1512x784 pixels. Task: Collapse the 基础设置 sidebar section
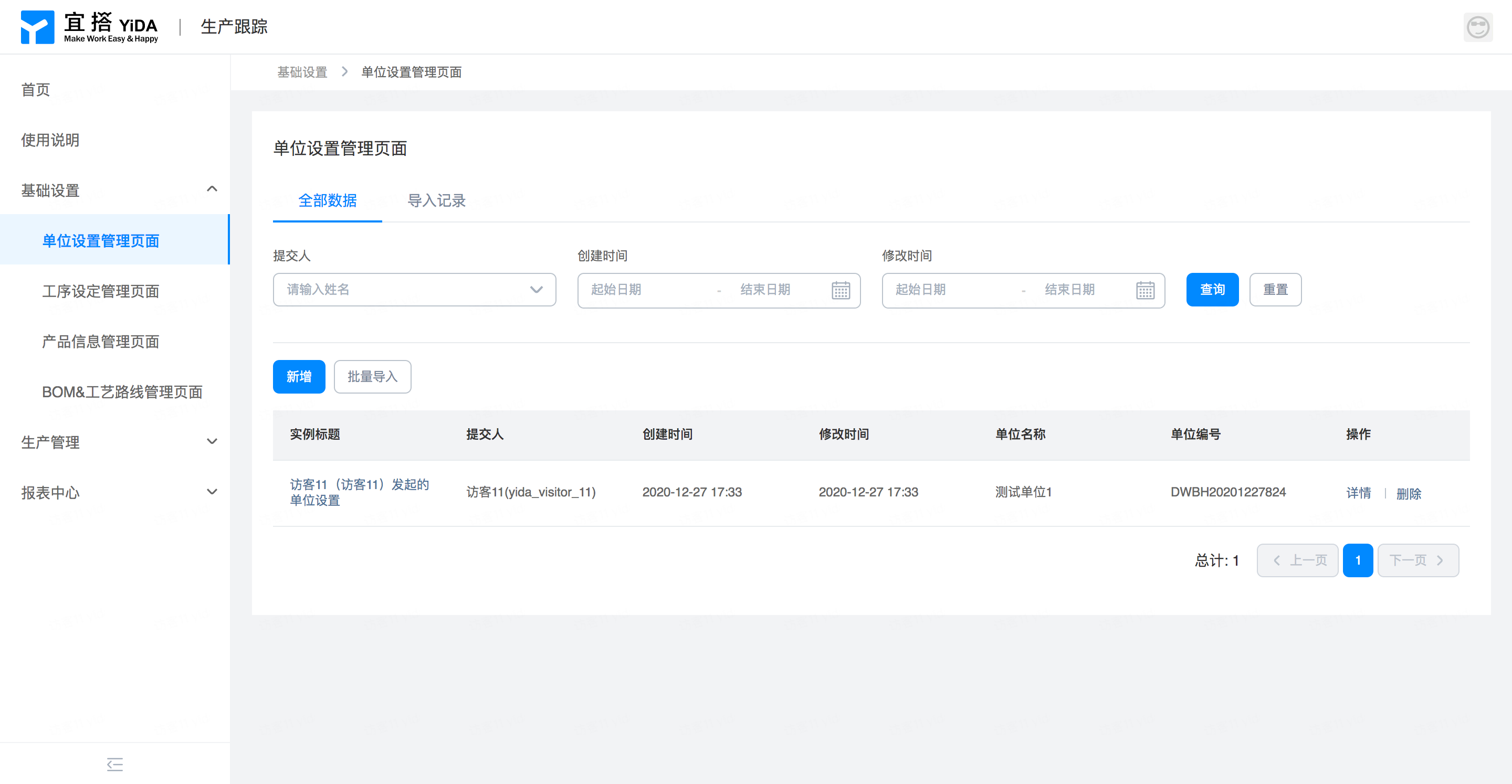tap(212, 189)
